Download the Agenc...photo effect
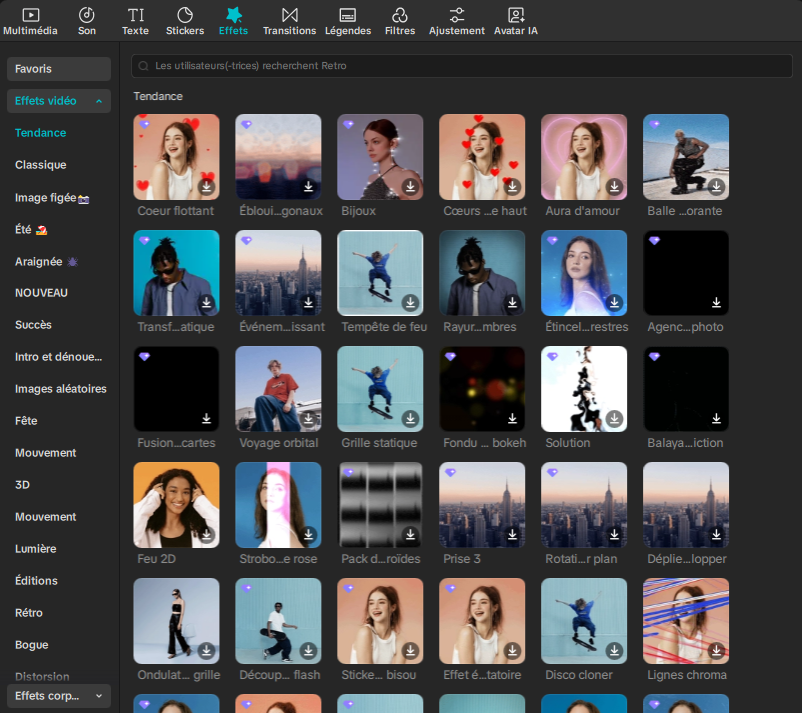The image size is (802, 713). coord(716,303)
